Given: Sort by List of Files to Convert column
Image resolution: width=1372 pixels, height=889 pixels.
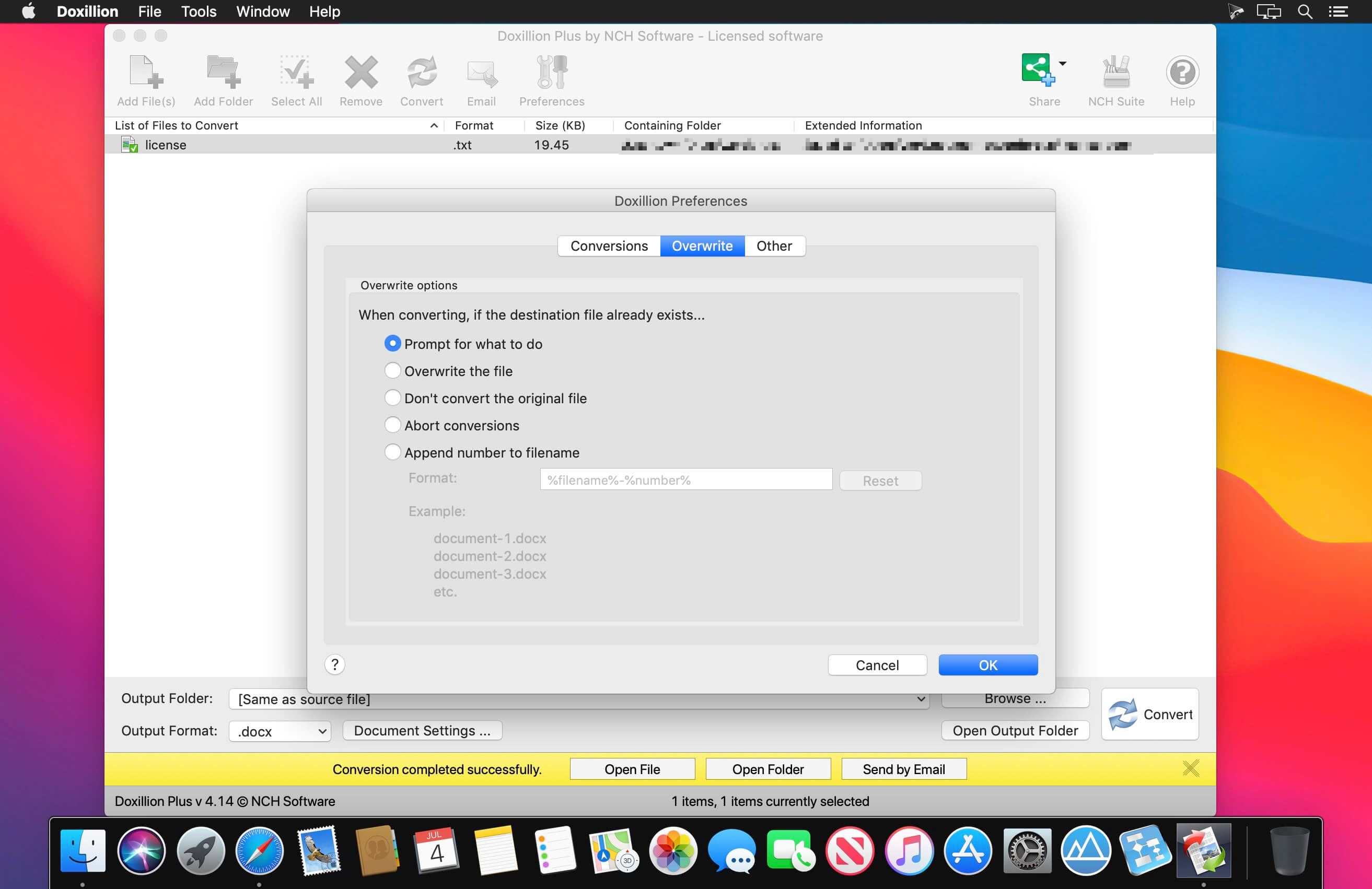Looking at the screenshot, I should tap(275, 125).
